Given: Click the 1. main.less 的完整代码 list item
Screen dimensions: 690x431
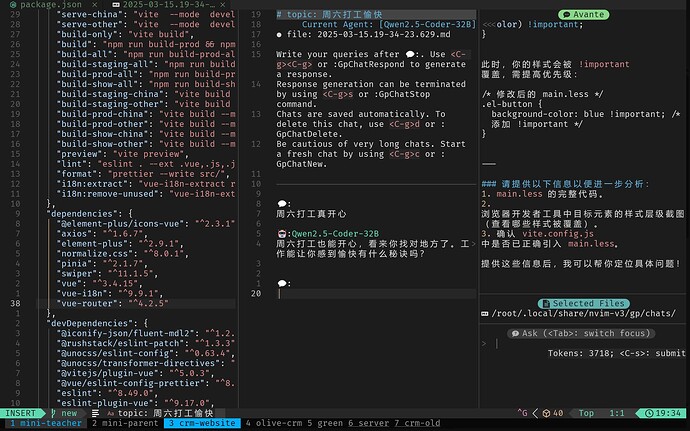Looking at the screenshot, I should click(x=542, y=194).
